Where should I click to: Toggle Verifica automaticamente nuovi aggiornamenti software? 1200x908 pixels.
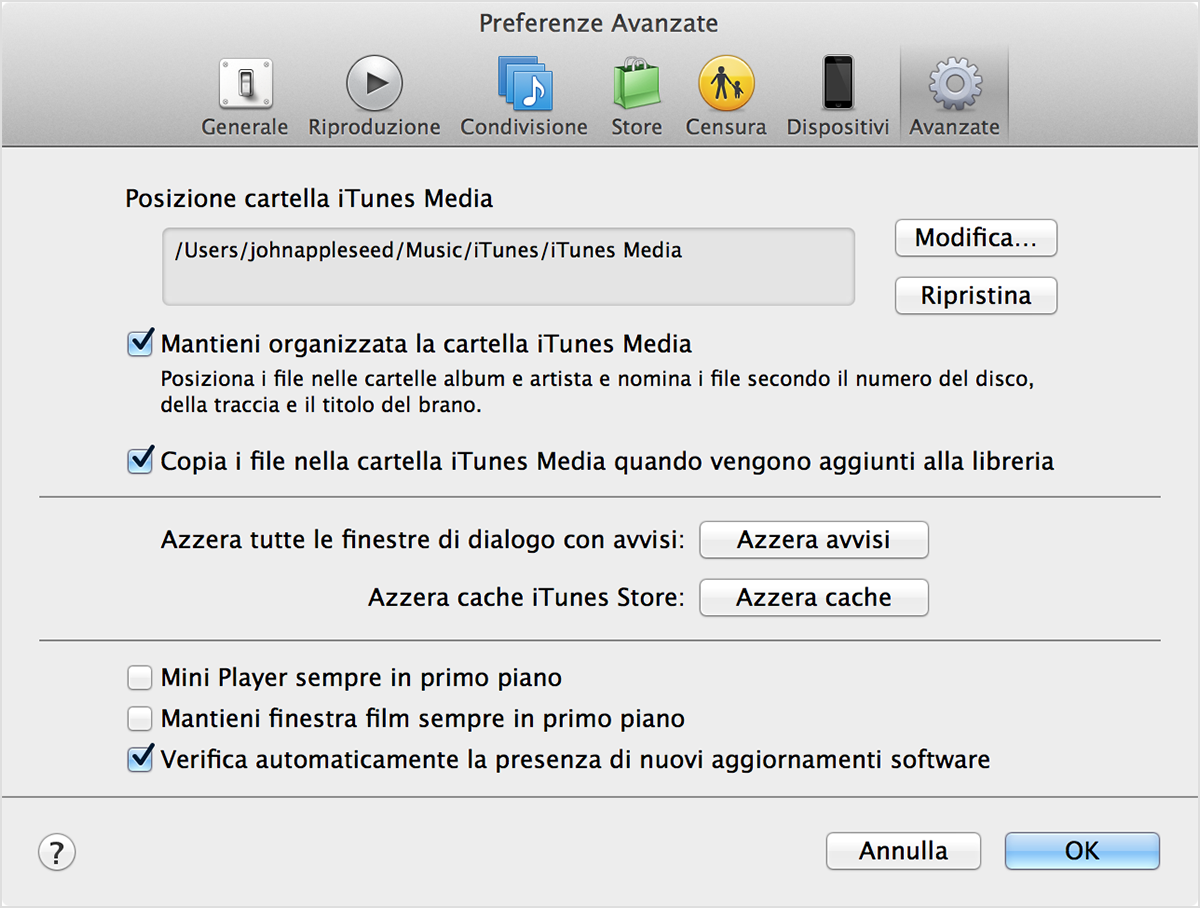(x=140, y=759)
